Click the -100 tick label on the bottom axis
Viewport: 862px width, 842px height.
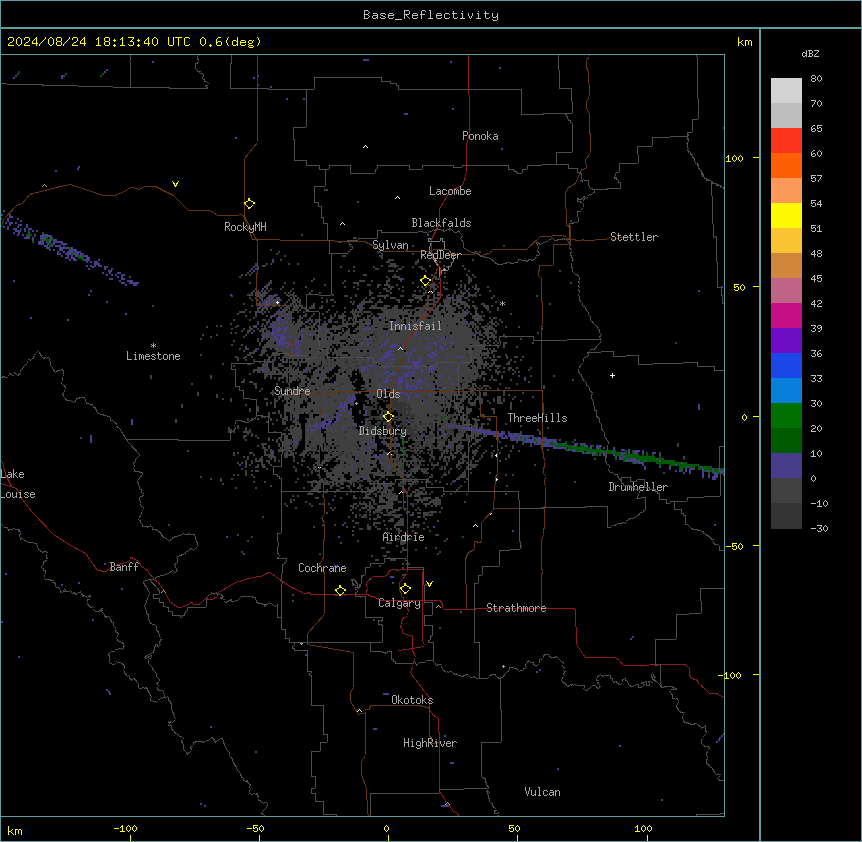125,828
